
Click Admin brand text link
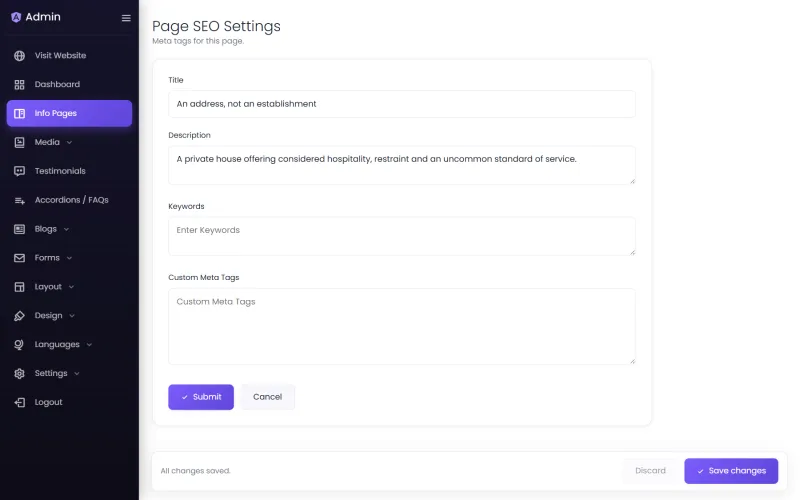tap(43, 17)
